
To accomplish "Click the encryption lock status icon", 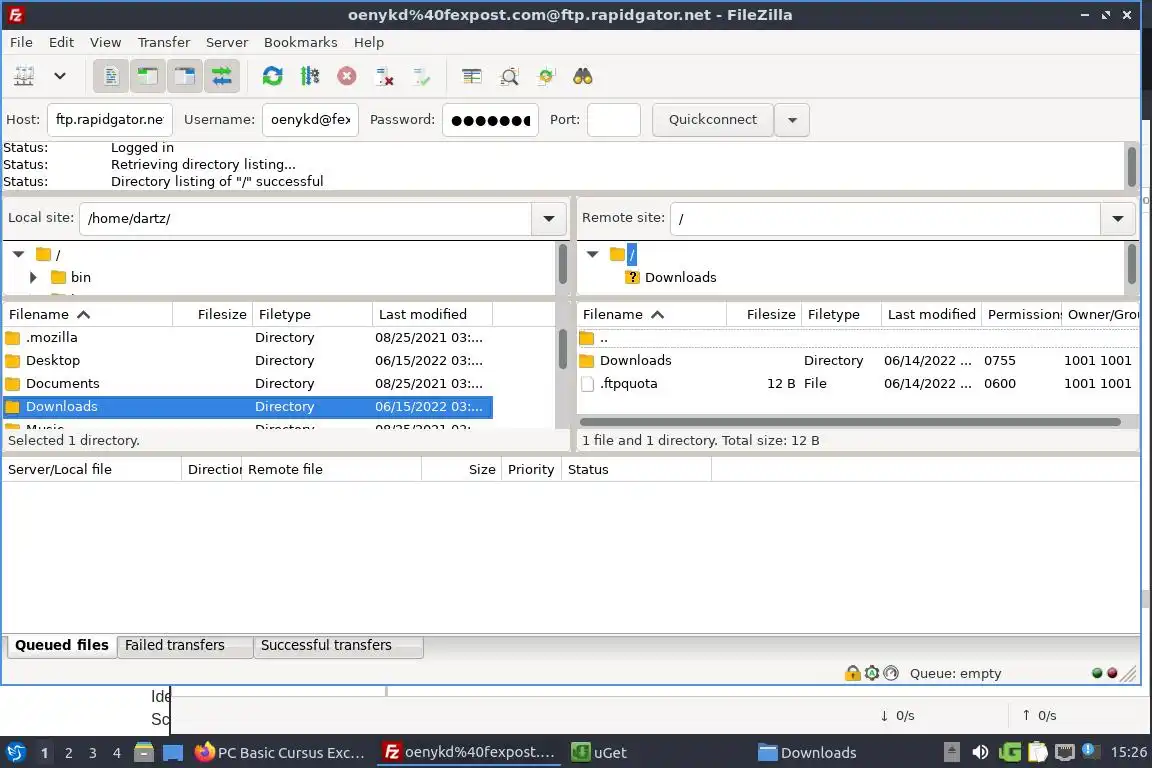I will coord(852,673).
